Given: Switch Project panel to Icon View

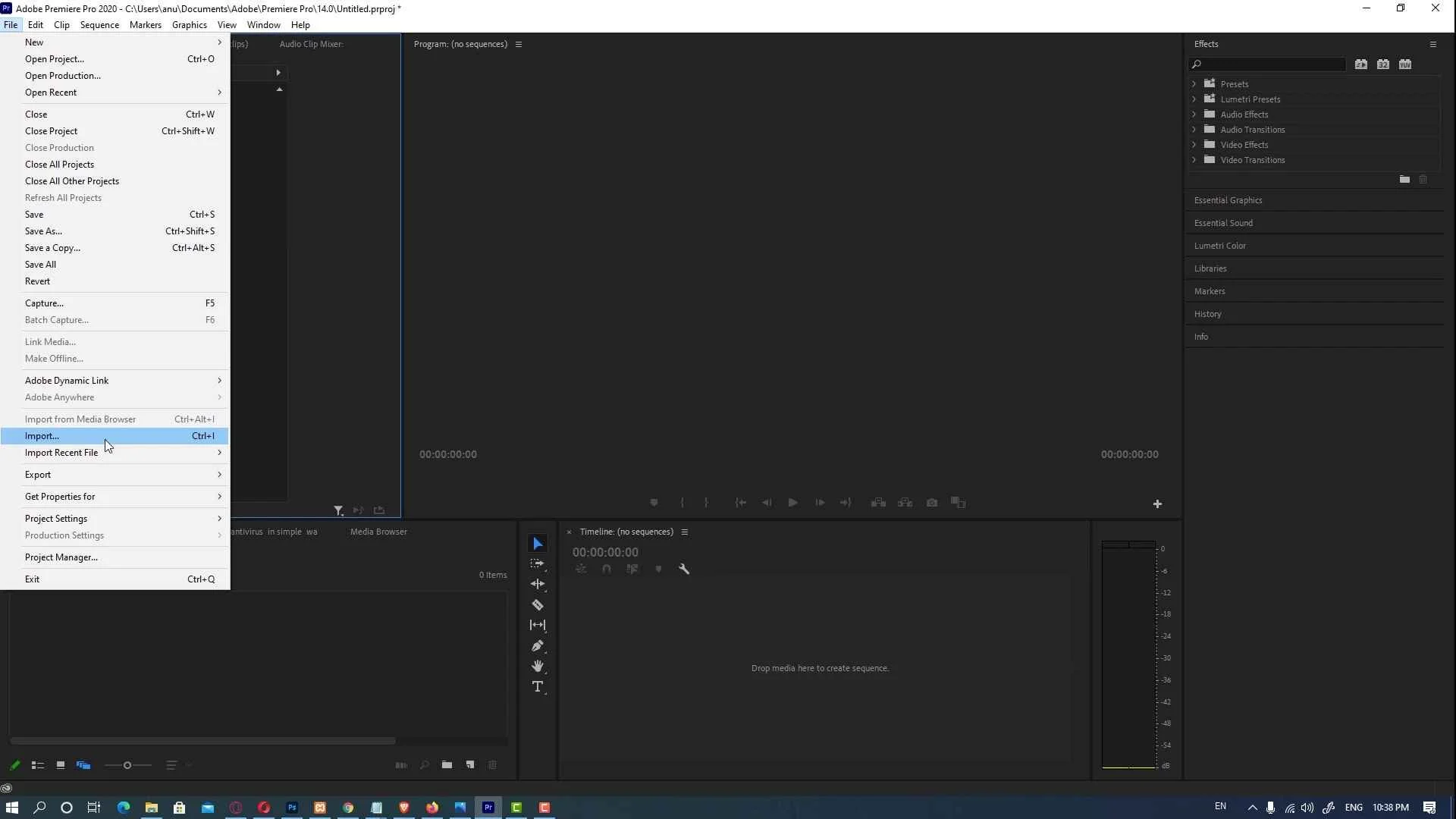Looking at the screenshot, I should 60,765.
